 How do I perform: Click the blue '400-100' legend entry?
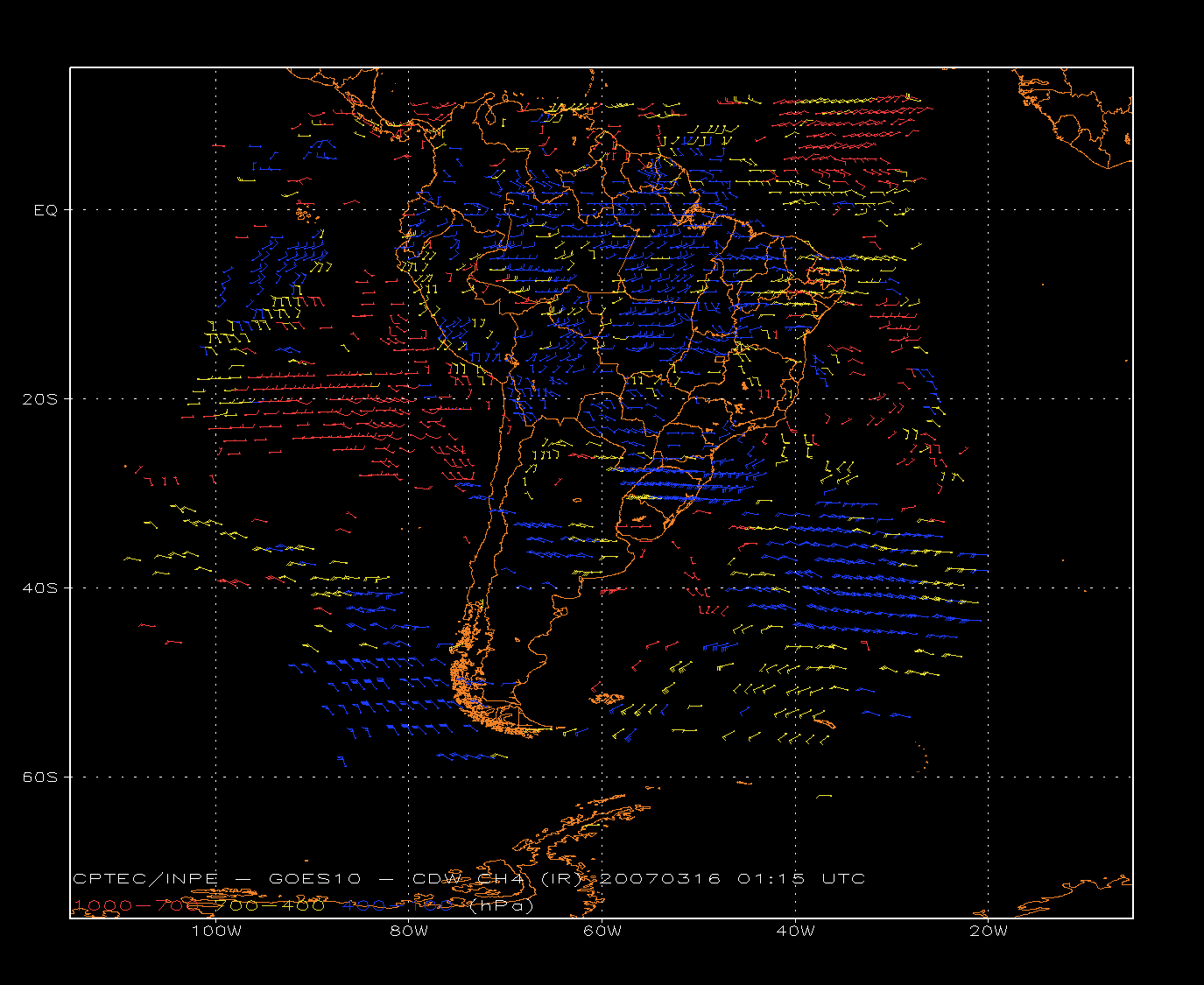click(x=398, y=905)
